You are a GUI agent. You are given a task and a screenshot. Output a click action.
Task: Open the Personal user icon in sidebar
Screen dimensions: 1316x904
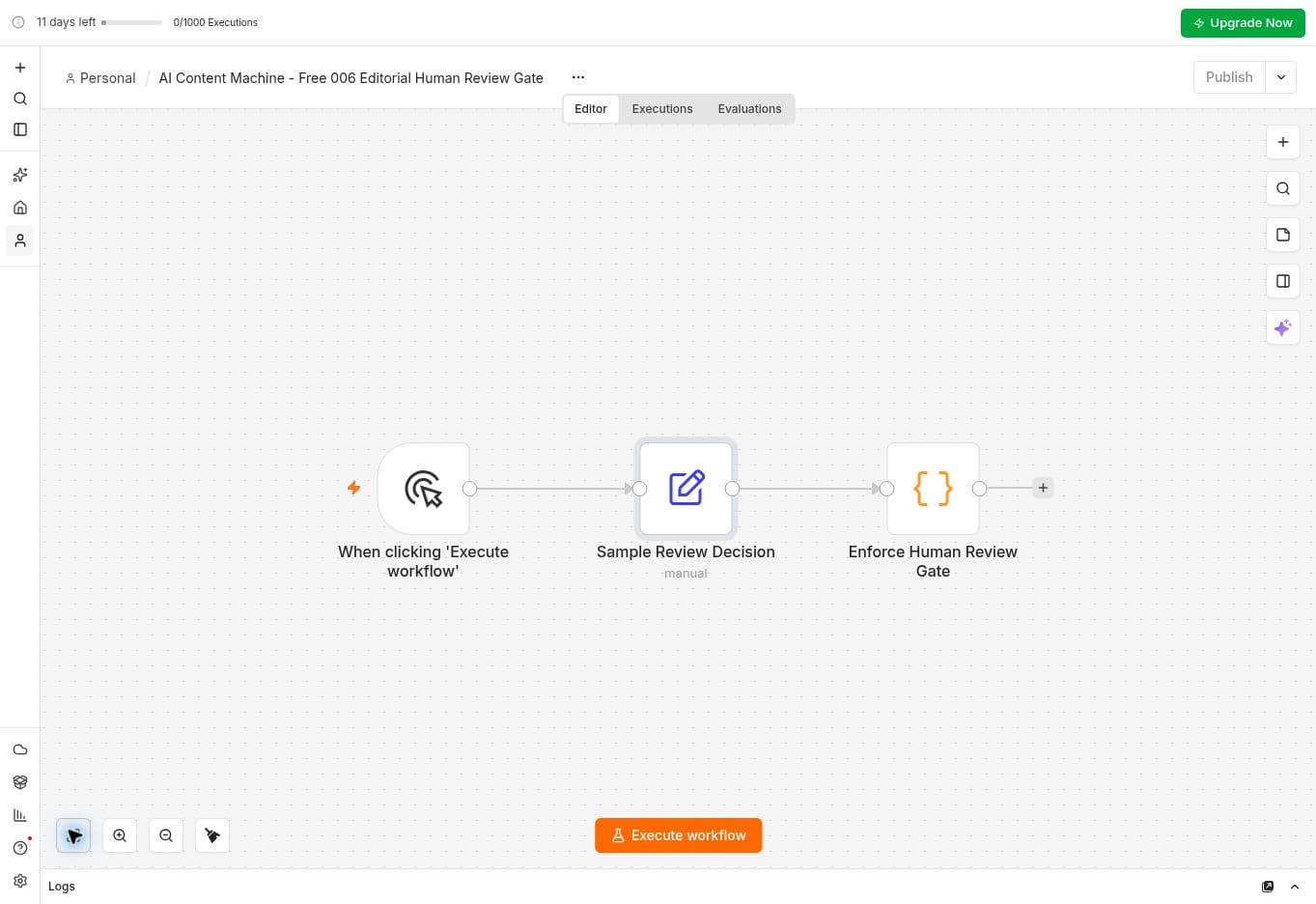[20, 240]
